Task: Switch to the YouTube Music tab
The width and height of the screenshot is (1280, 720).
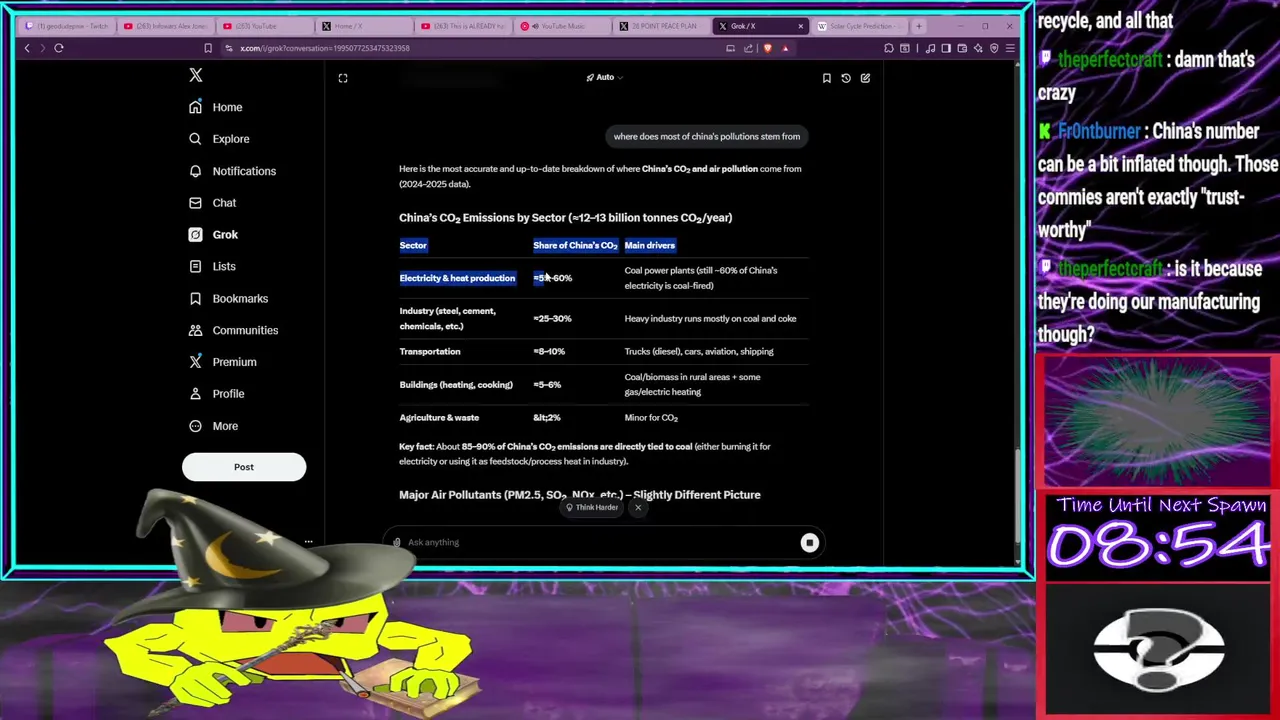Action: tap(560, 26)
